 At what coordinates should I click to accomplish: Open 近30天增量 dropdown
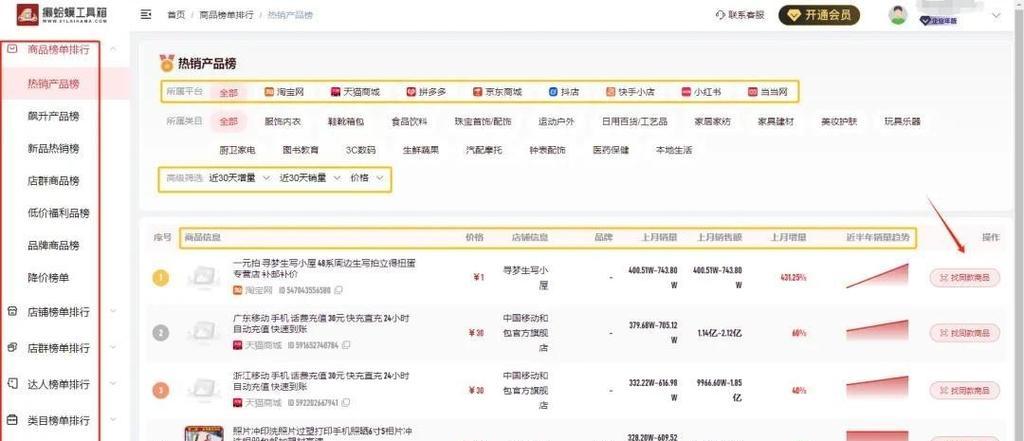coord(239,178)
